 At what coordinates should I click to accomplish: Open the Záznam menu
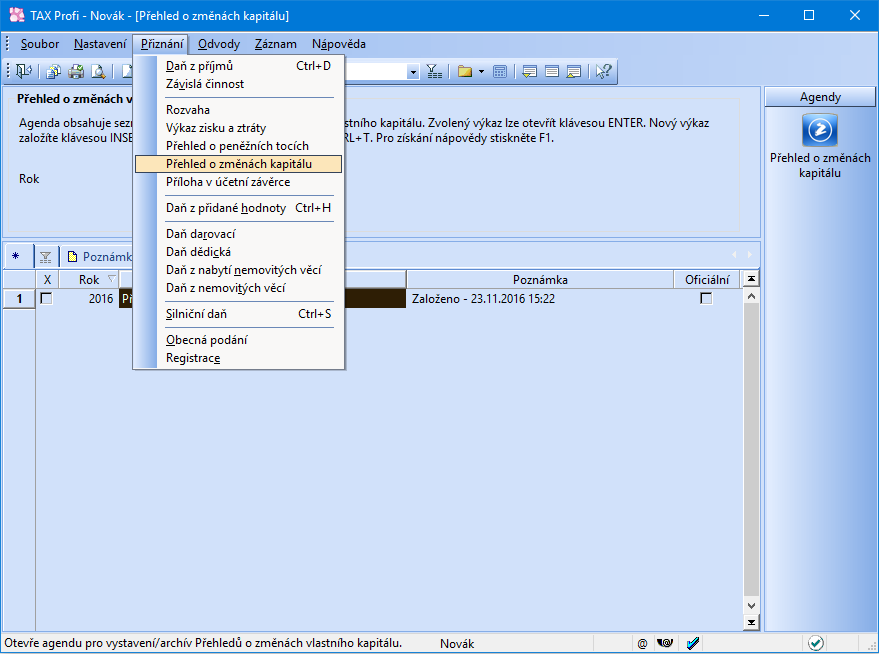tap(276, 44)
